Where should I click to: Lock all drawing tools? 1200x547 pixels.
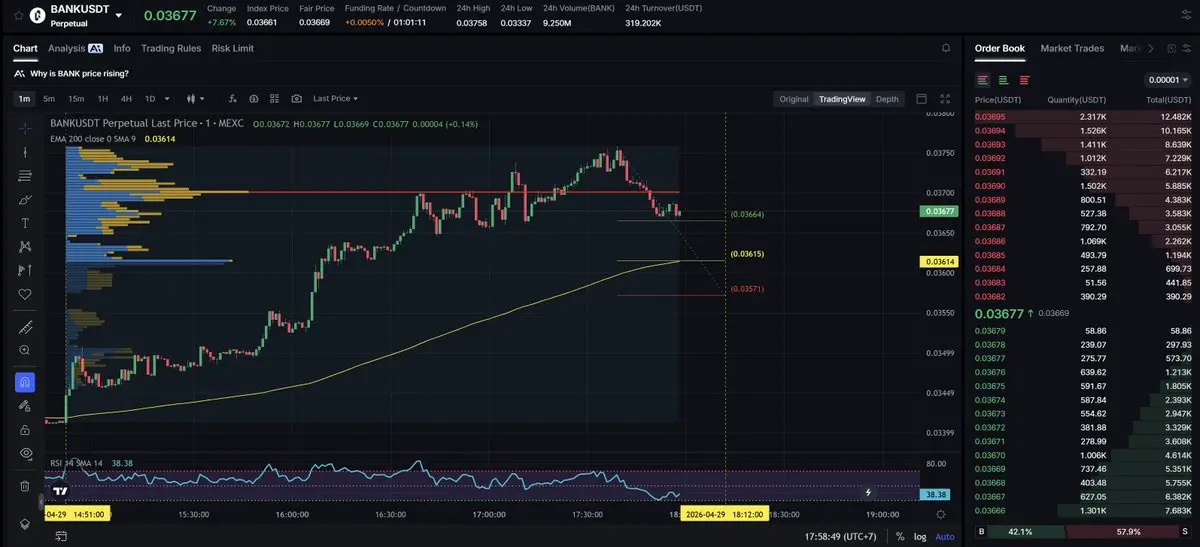(25, 429)
